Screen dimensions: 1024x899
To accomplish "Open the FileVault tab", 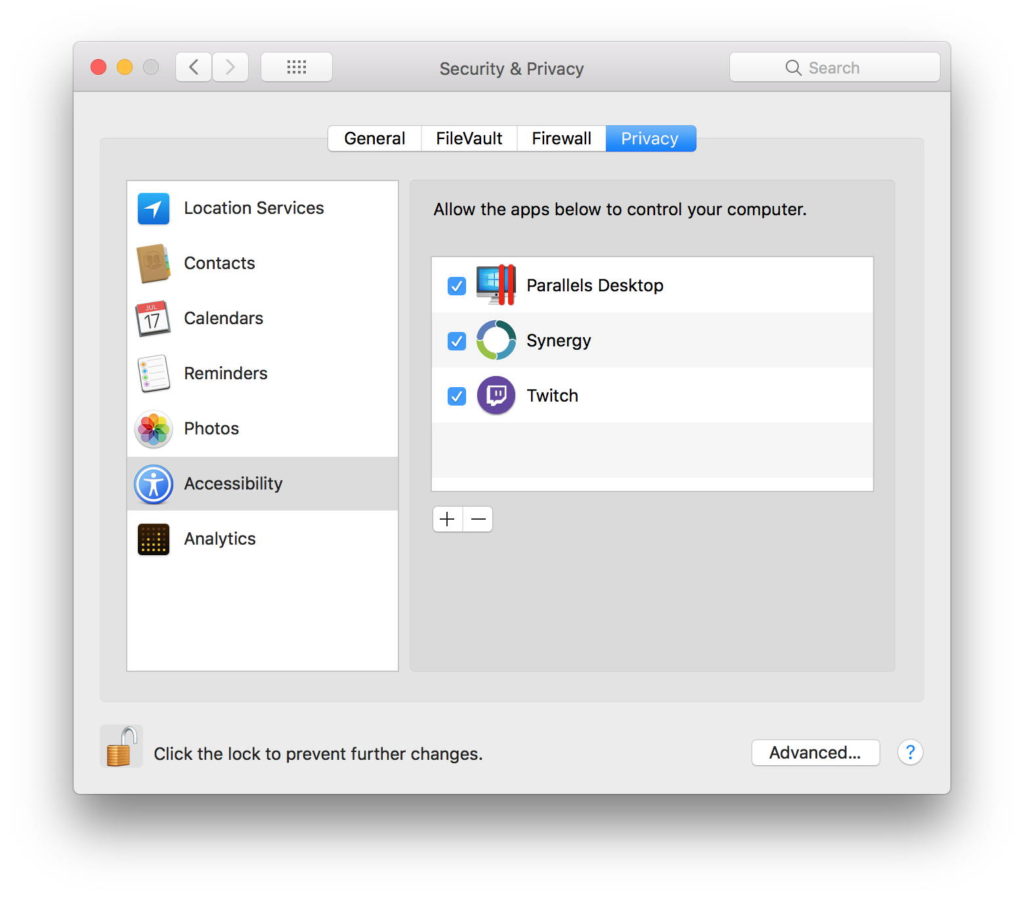I will click(x=469, y=139).
